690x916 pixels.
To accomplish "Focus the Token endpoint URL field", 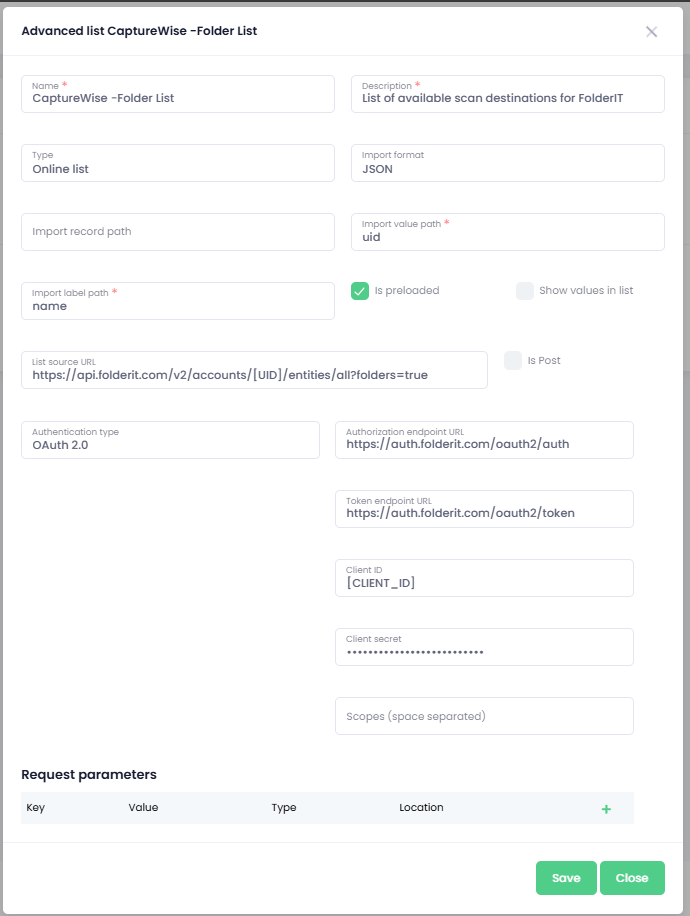I will [484, 509].
